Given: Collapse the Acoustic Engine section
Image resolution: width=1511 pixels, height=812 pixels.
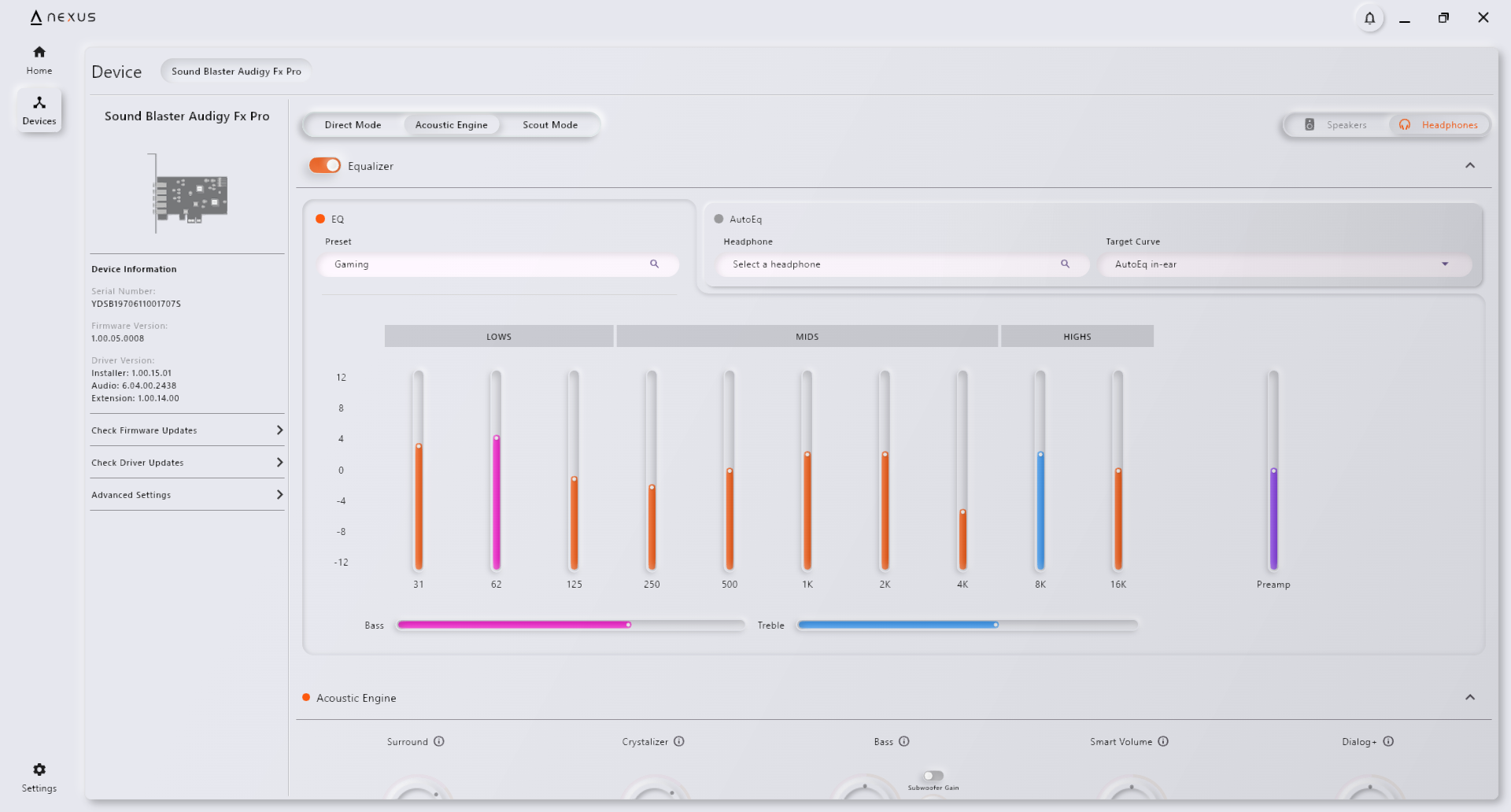Looking at the screenshot, I should [1470, 697].
